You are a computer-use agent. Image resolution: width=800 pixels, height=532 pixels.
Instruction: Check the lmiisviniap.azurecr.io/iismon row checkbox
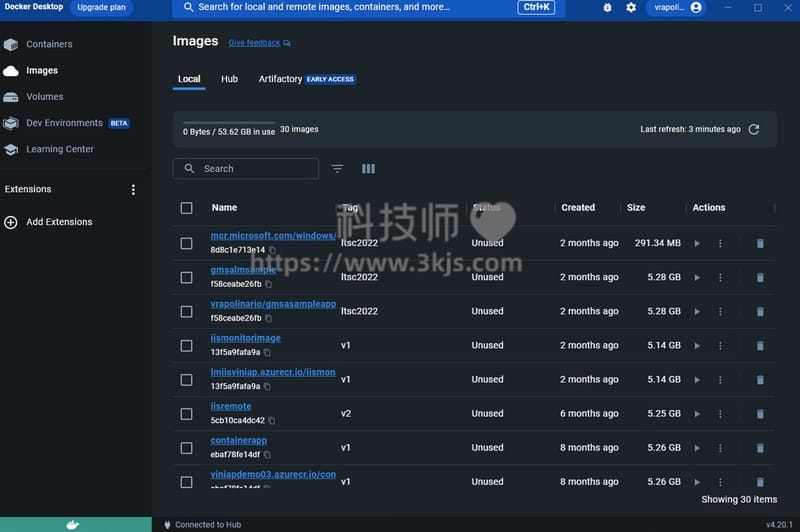pos(186,380)
